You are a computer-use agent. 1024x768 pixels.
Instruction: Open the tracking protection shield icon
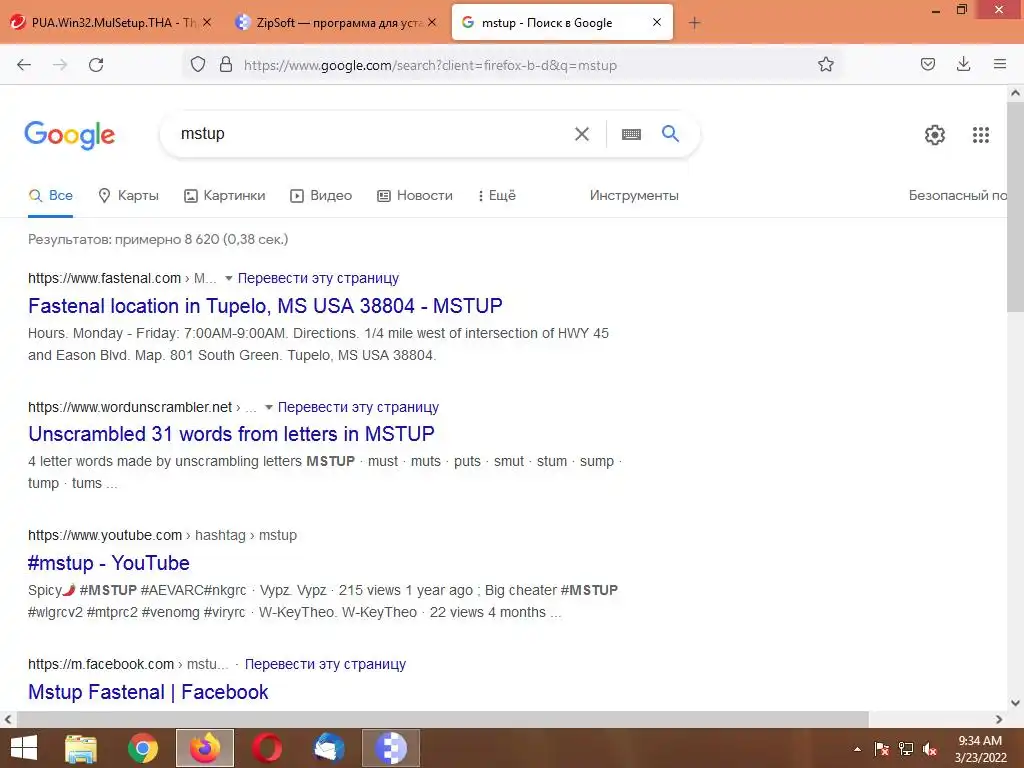[198, 65]
